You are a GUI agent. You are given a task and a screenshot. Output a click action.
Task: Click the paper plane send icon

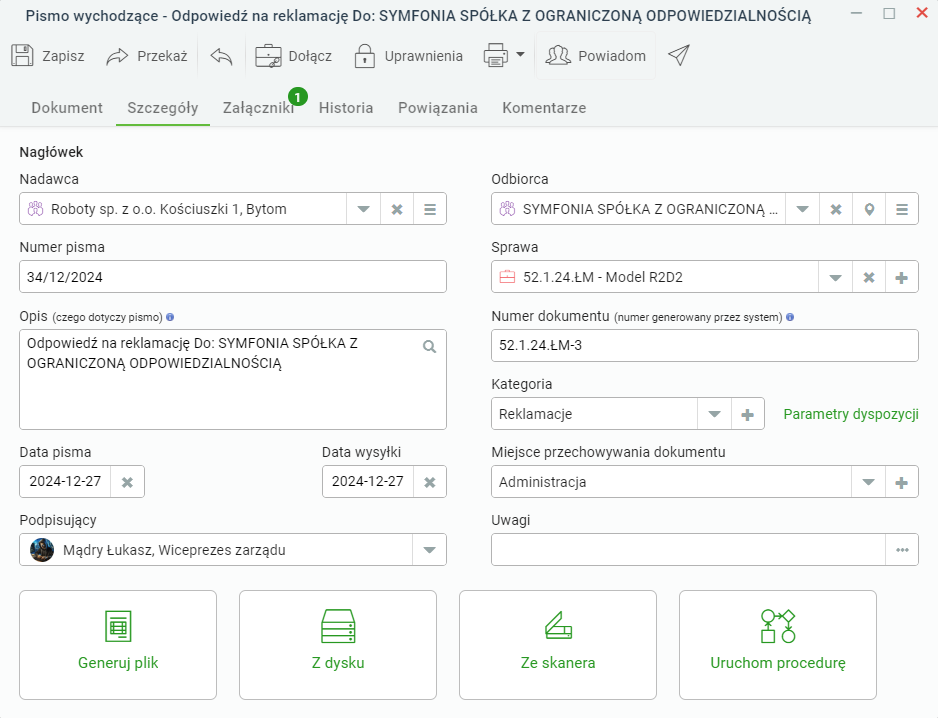click(679, 56)
